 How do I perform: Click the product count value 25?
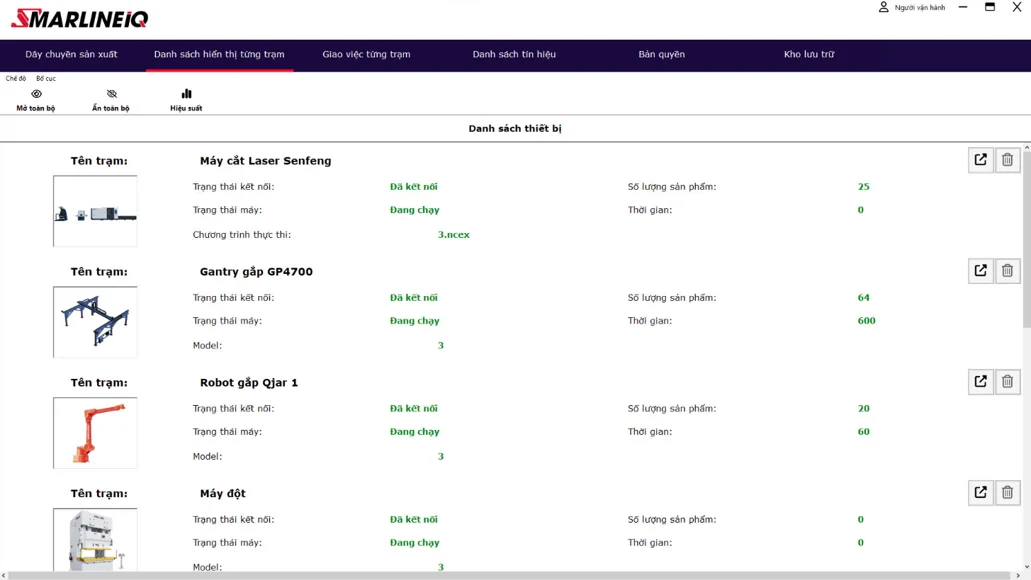click(x=863, y=187)
